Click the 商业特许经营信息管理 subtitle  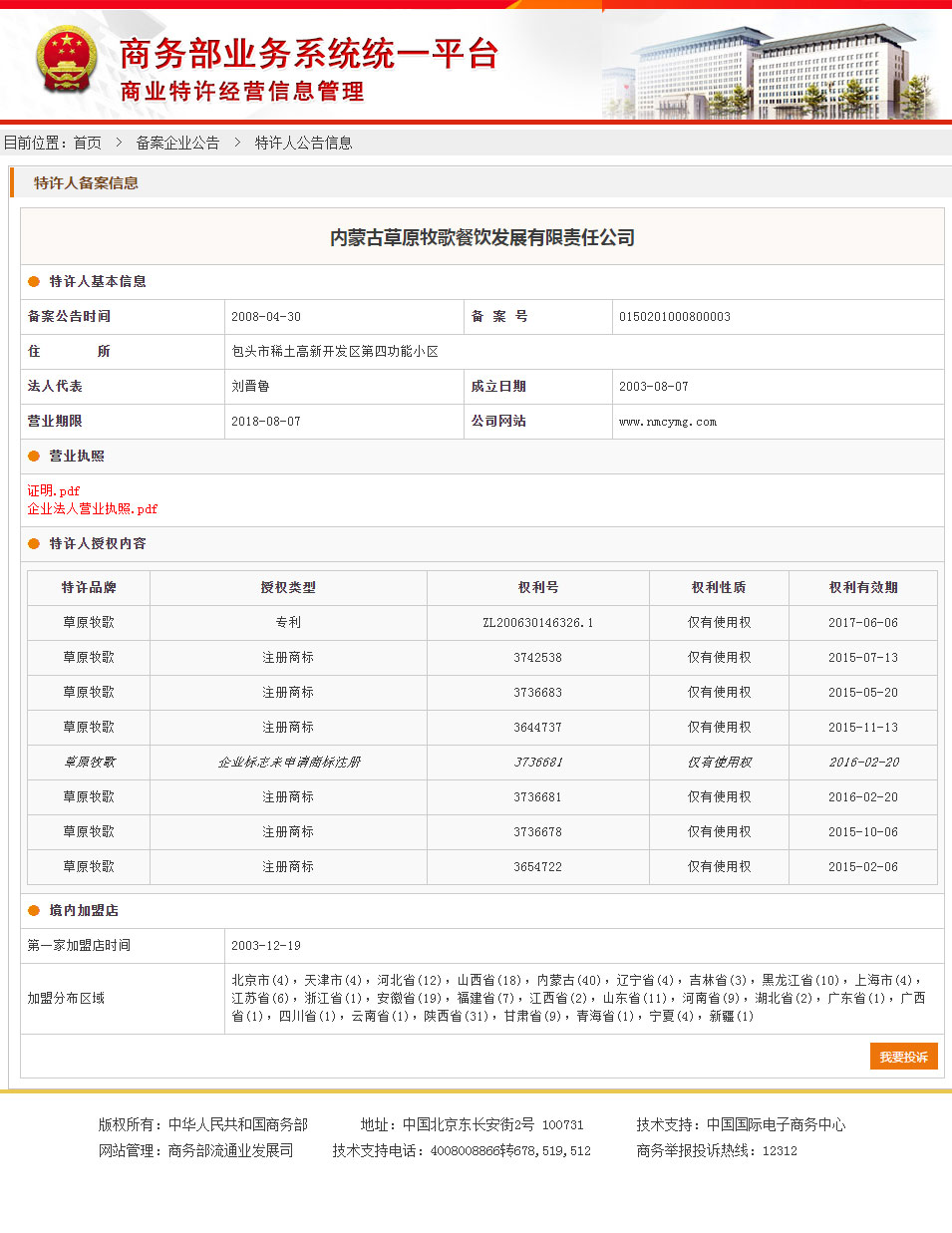(x=242, y=92)
